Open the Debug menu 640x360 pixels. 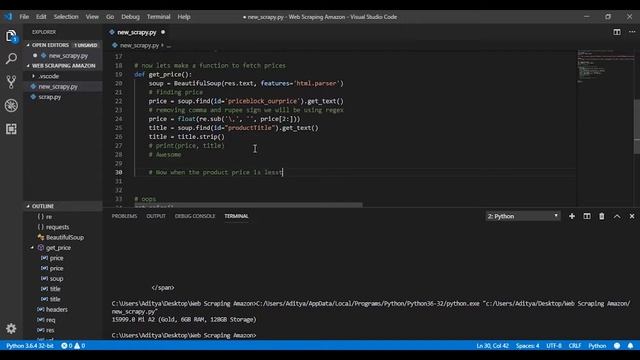(130, 17)
